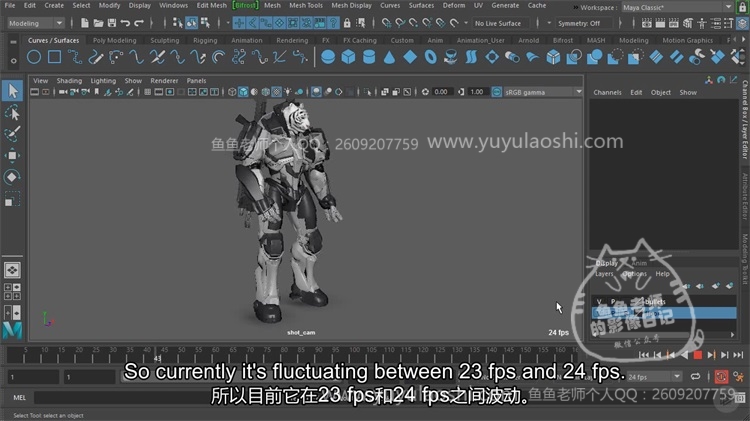Activate the Scale tool

pos(12,199)
